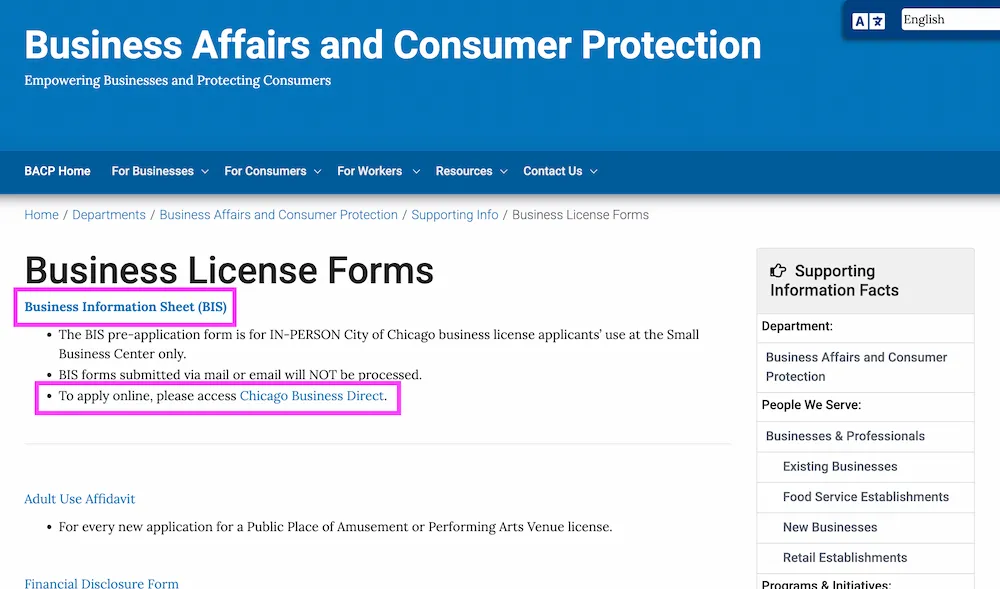
Task: Open the For Consumers menu
Action: tap(265, 171)
